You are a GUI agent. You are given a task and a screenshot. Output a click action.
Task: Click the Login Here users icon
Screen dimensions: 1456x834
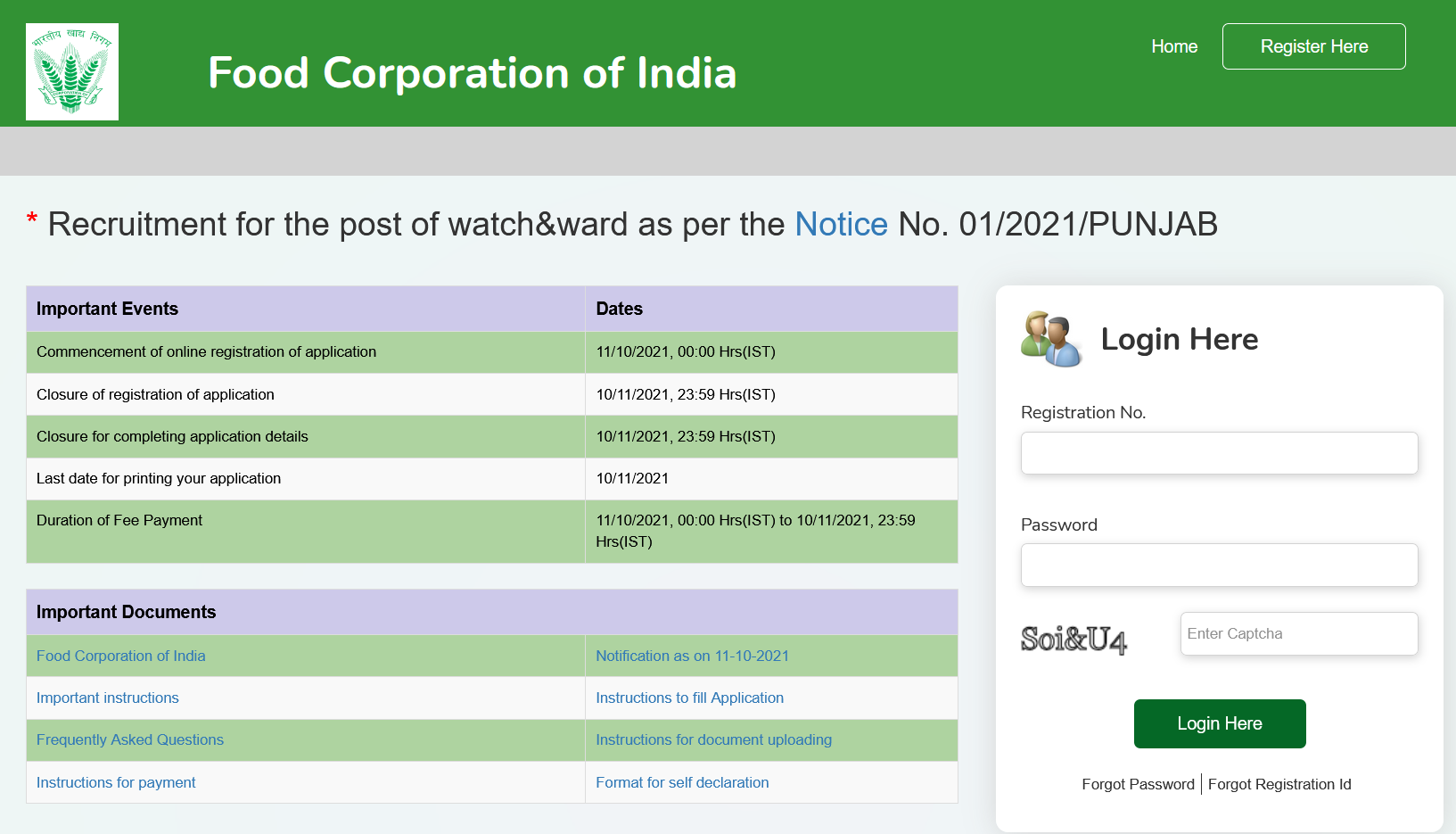(x=1051, y=339)
